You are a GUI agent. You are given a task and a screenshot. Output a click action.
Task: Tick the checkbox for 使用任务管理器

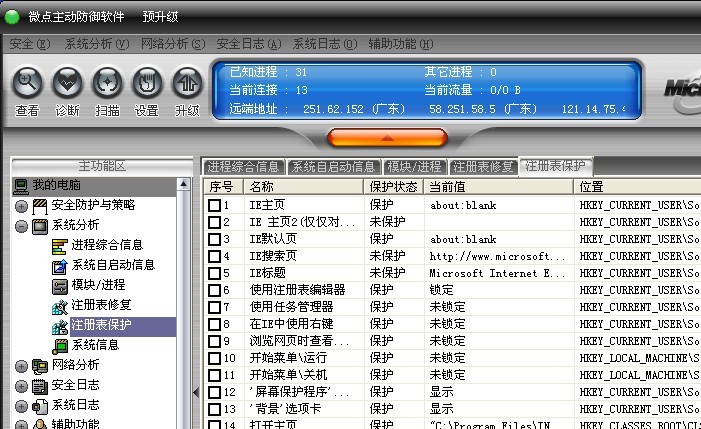[x=215, y=307]
